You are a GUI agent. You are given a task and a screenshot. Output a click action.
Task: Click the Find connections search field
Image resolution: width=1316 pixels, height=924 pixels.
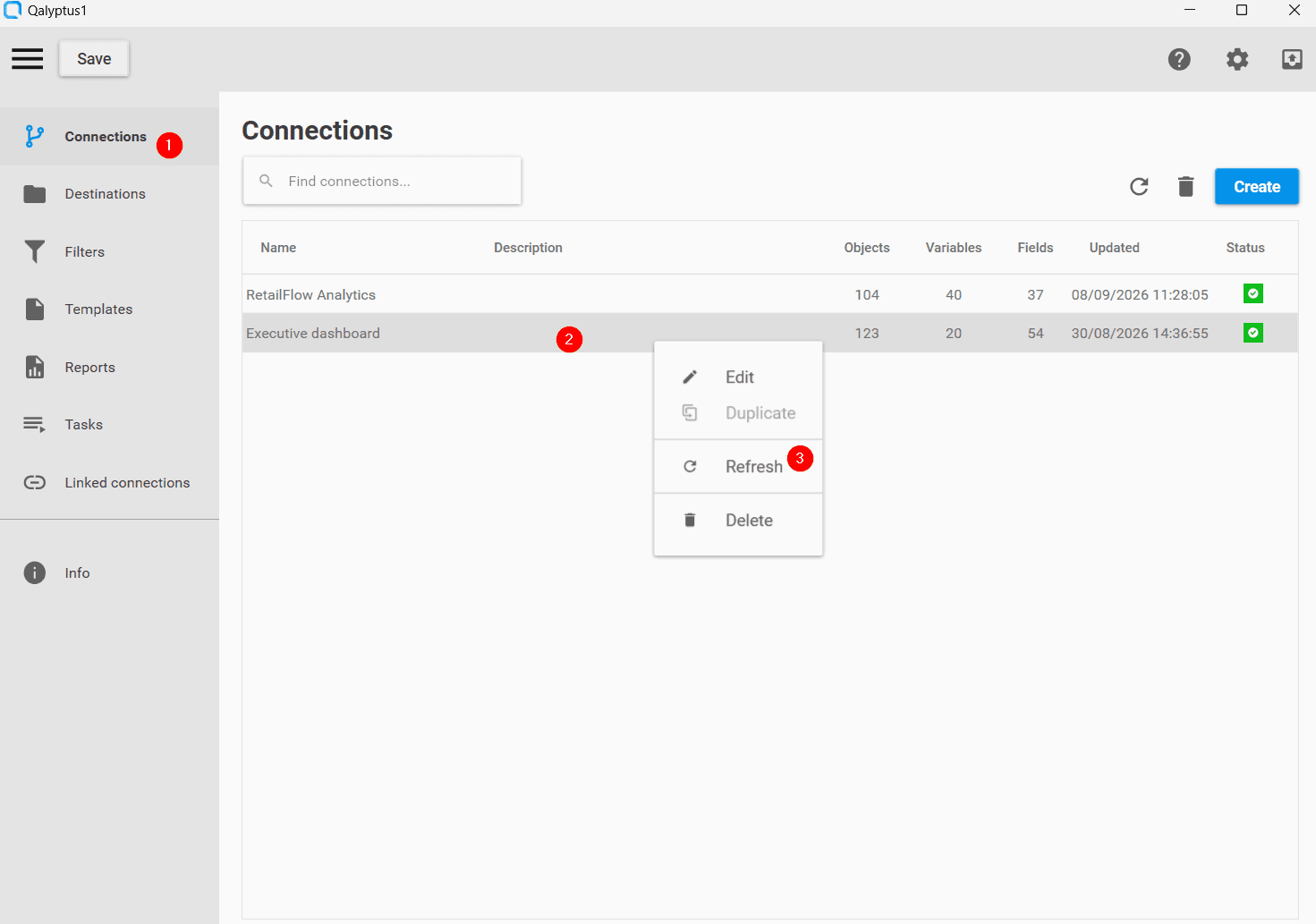coord(382,181)
